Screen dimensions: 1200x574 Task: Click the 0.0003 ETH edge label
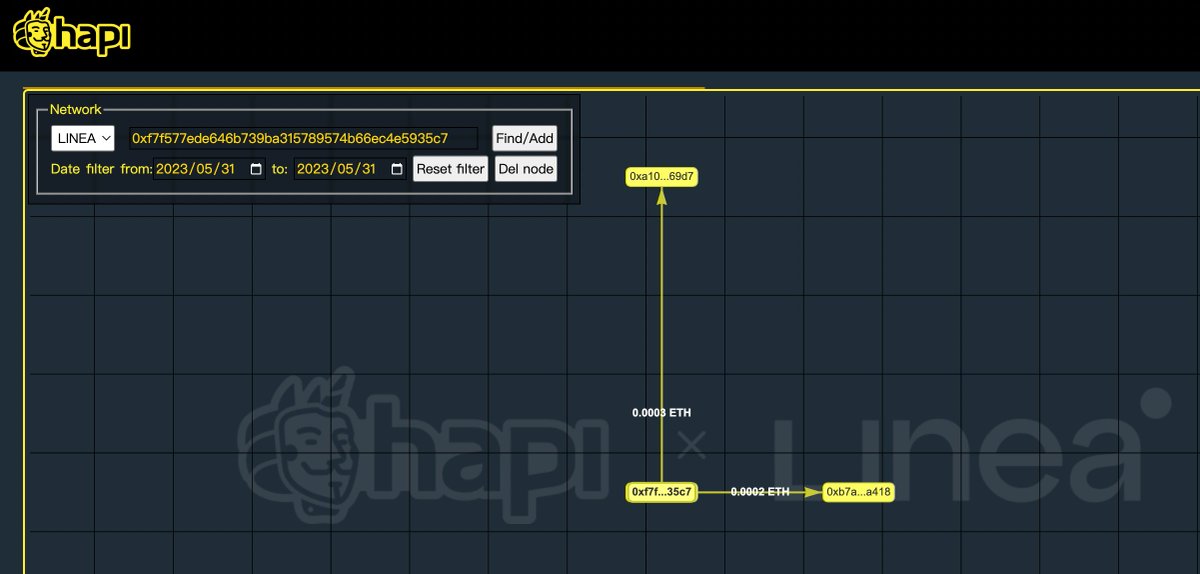point(661,412)
